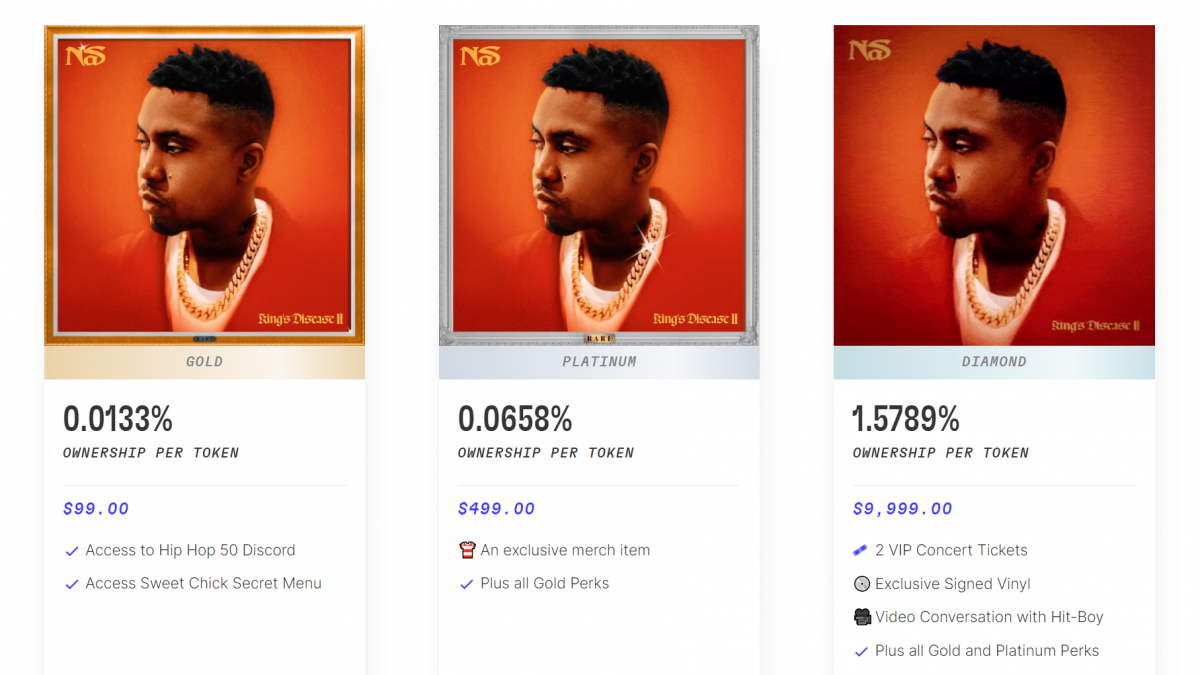The height and width of the screenshot is (675, 1200).
Task: Select the PLATINUM tier label
Action: pyautogui.click(x=598, y=362)
